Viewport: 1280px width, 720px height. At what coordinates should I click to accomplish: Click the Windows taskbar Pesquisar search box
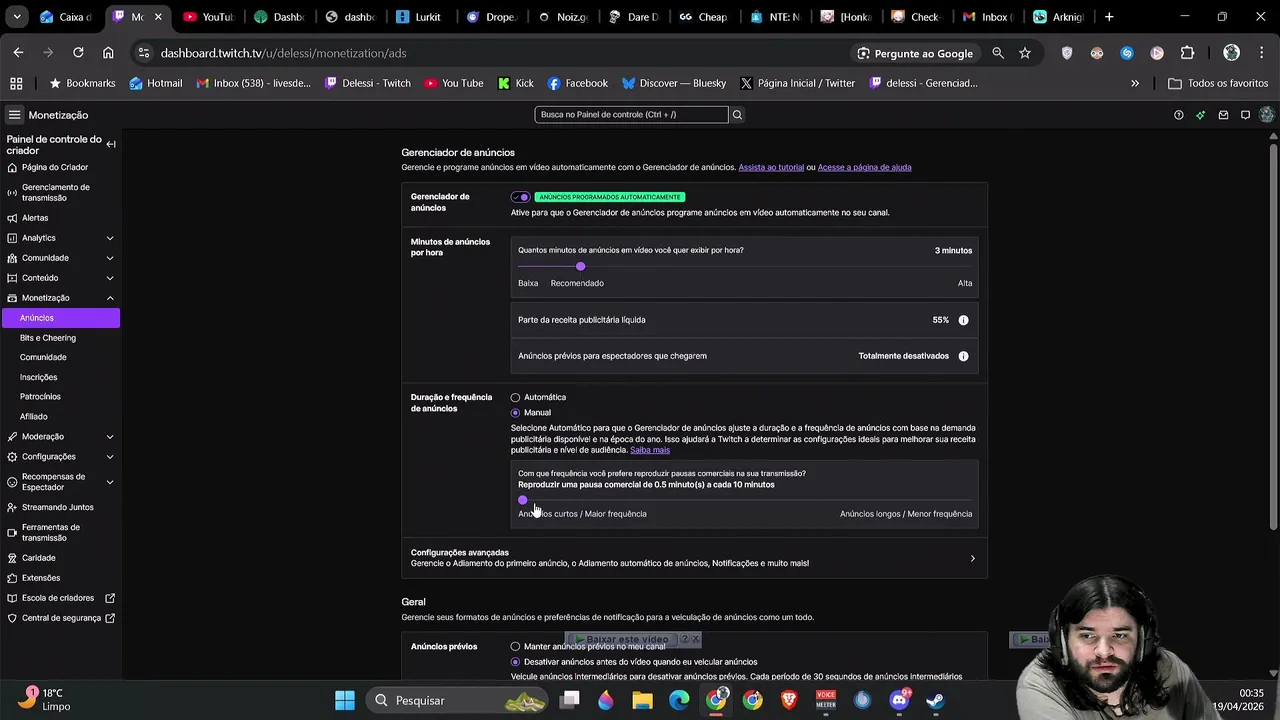point(455,700)
